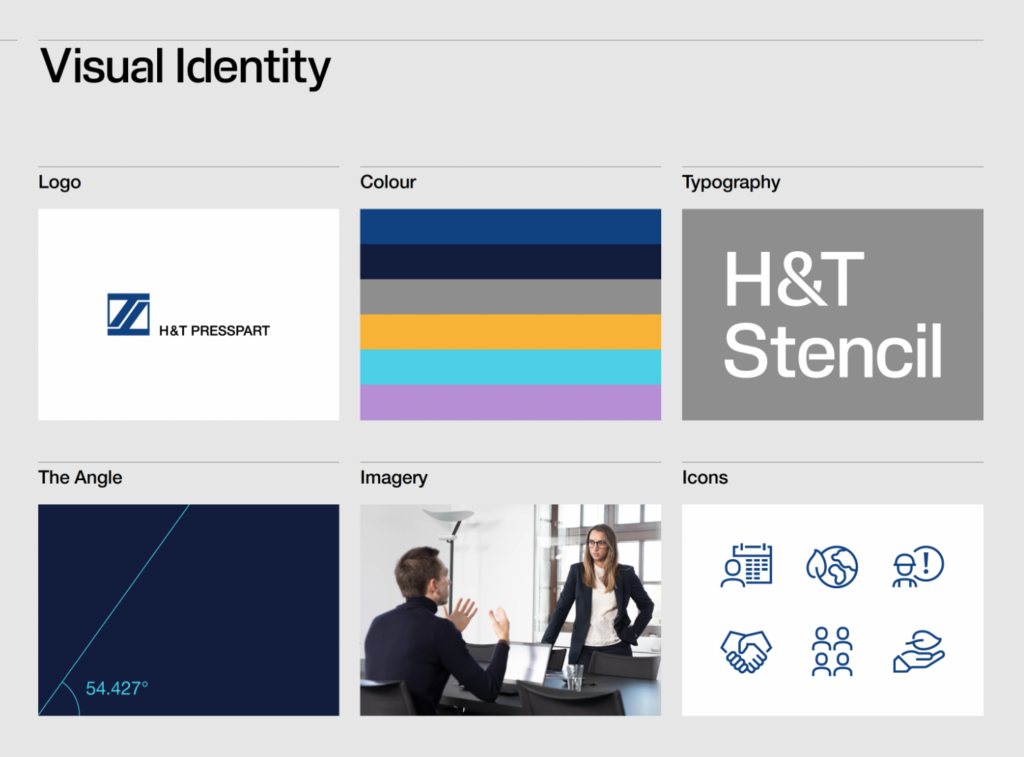Image resolution: width=1024 pixels, height=757 pixels.
Task: Open the Imagery section heading
Action: pyautogui.click(x=394, y=477)
